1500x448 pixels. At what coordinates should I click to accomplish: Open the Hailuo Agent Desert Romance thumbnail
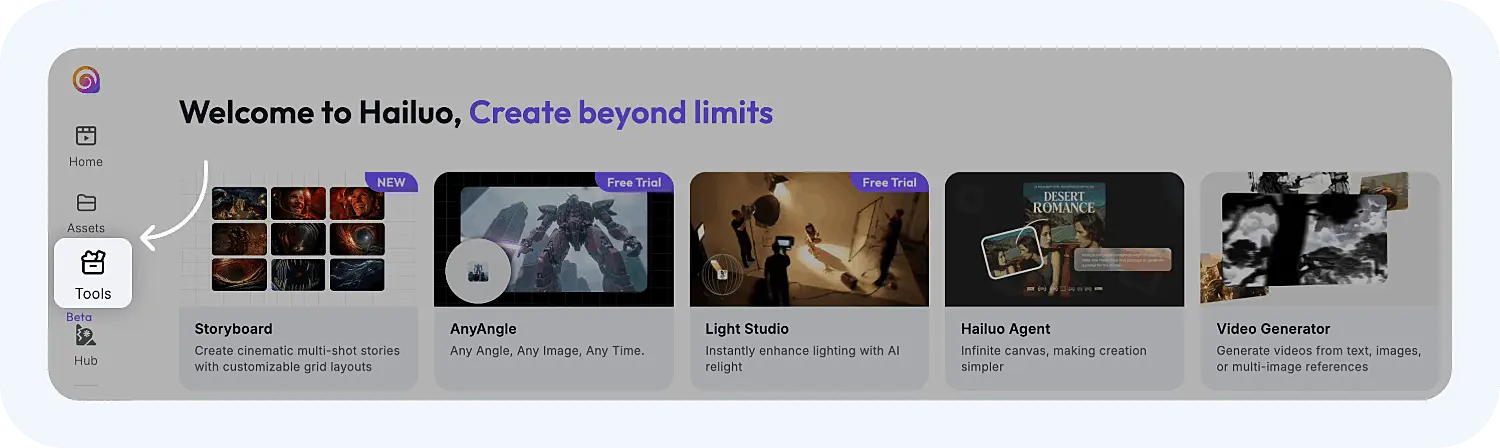coord(1064,239)
